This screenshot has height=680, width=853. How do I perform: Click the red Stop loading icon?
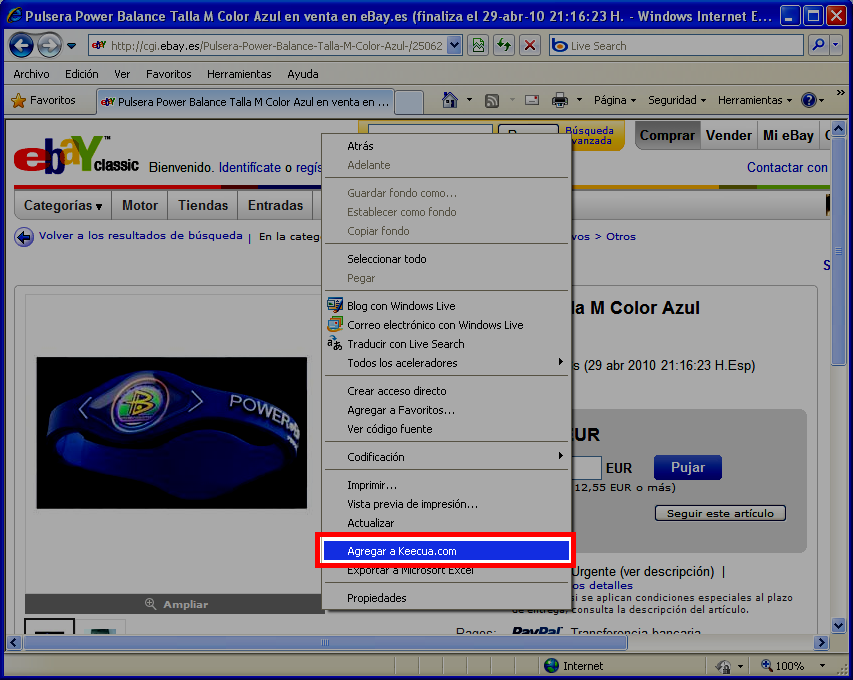coord(530,46)
